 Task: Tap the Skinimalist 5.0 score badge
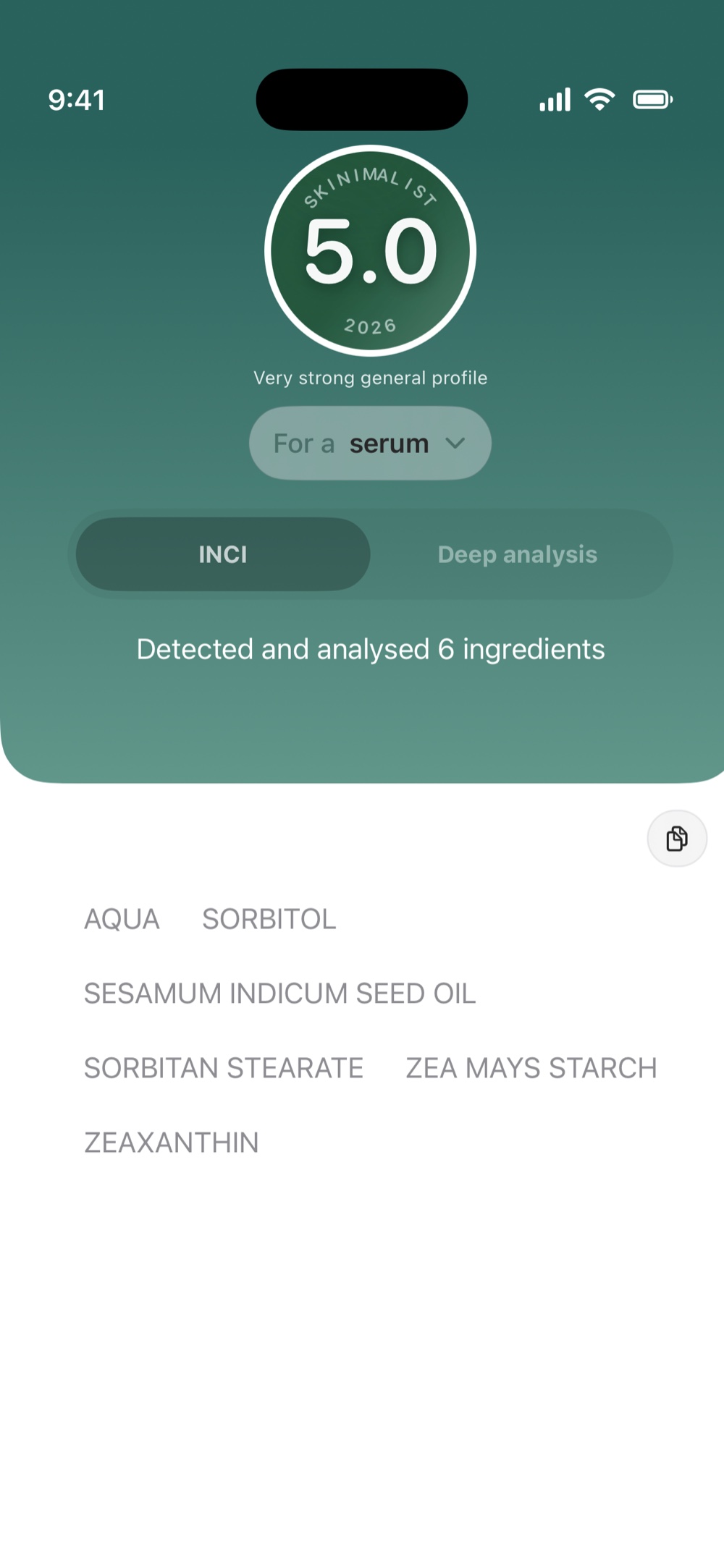370,250
